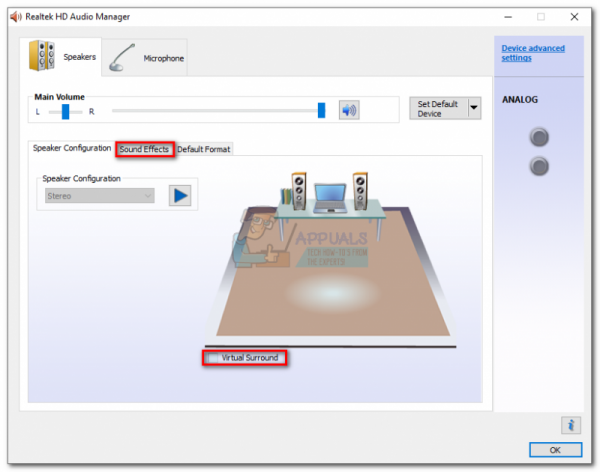Play the speaker configuration test sound
Image resolution: width=600 pixels, height=472 pixels.
click(180, 196)
